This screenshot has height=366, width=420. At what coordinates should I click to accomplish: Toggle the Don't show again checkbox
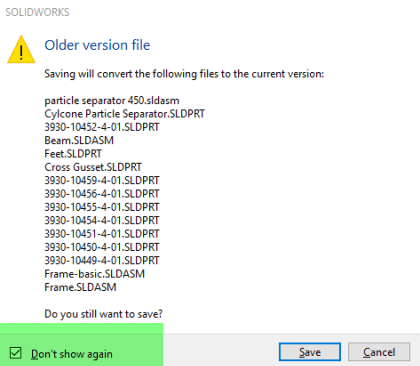pos(16,353)
